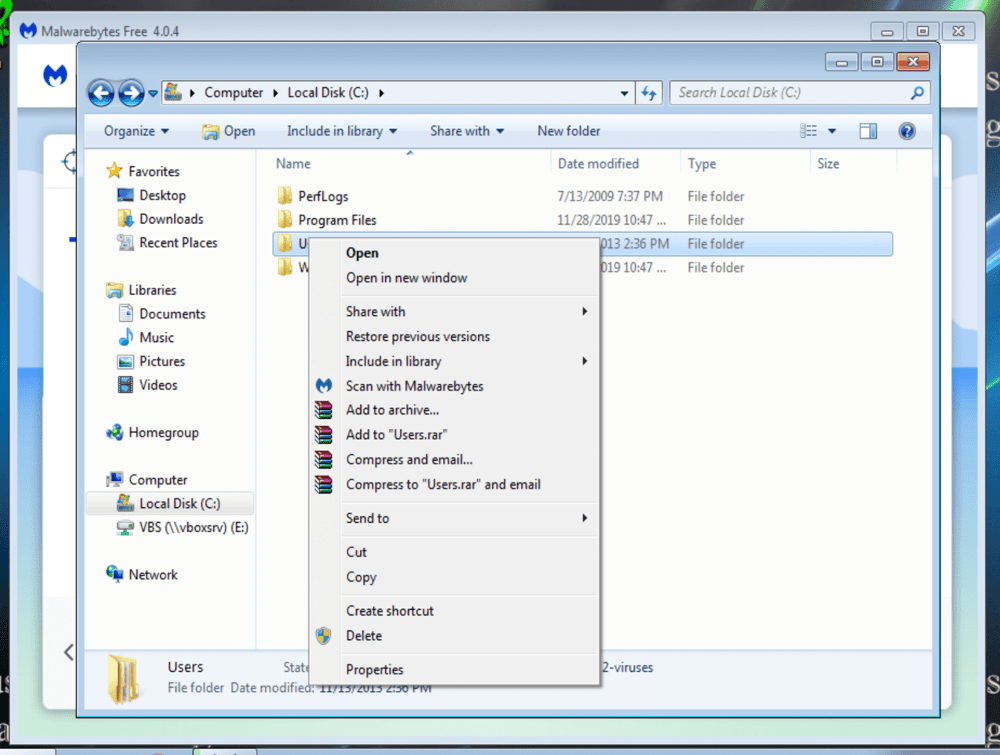Screen dimensions: 1000x755
Task: Select Computer in the navigation pane
Action: pos(147,480)
